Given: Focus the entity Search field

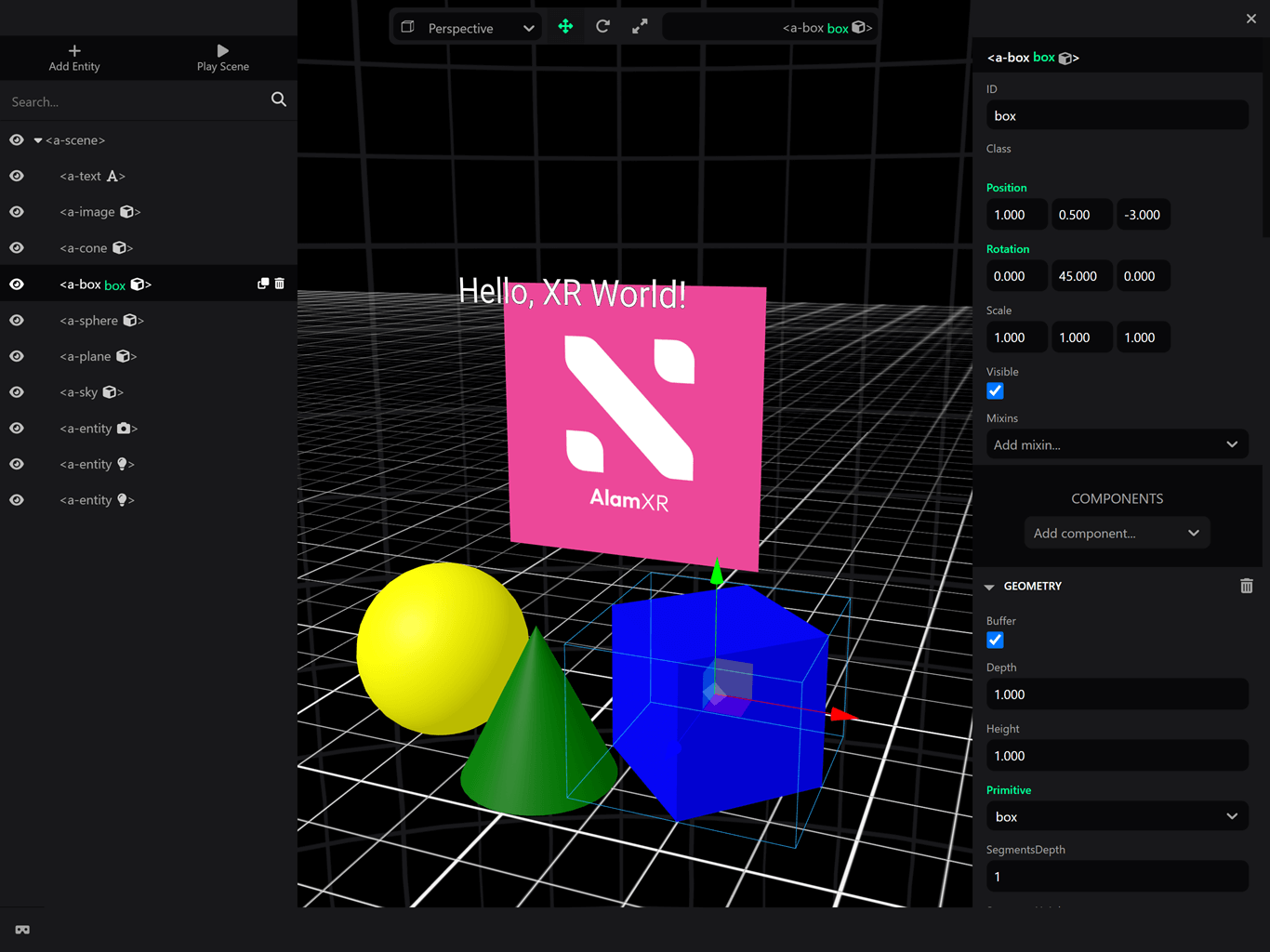Looking at the screenshot, I should [135, 101].
